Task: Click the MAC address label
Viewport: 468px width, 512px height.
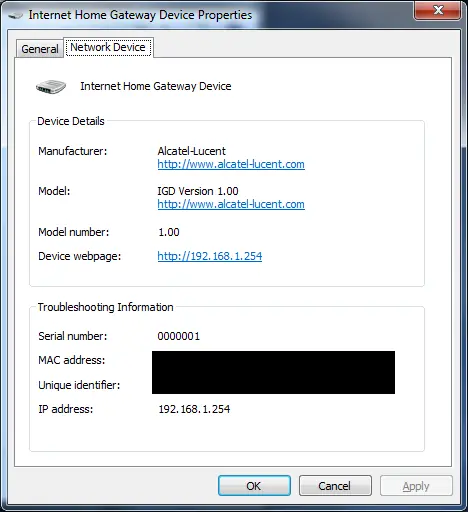Action: pos(72,360)
